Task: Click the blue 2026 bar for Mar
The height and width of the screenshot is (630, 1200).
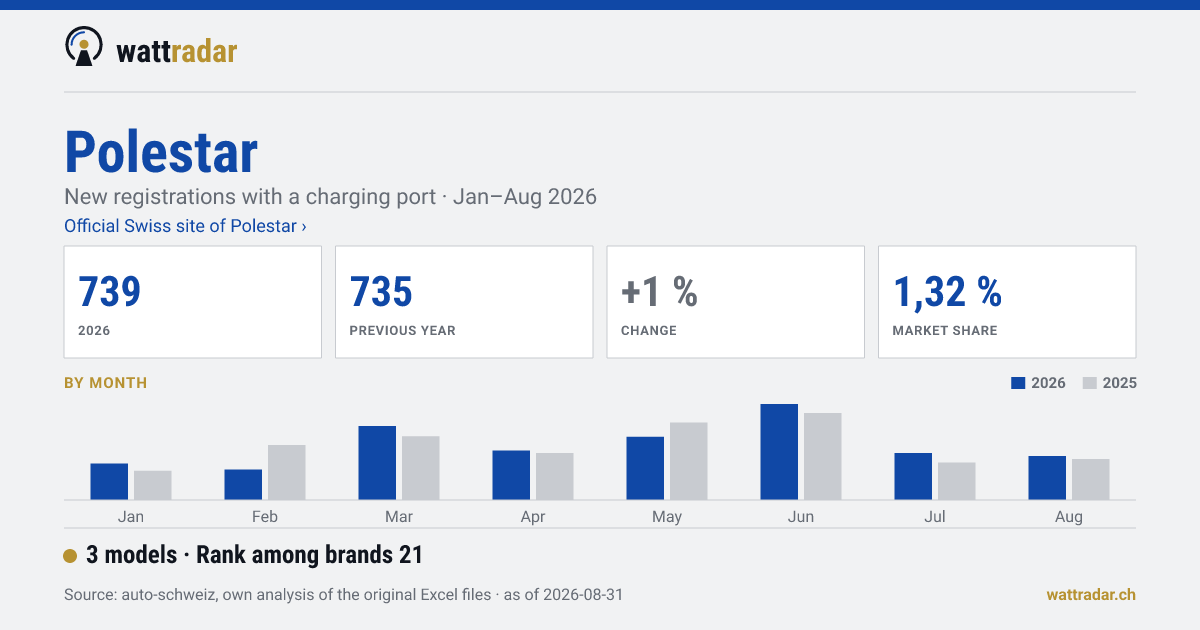Action: tap(377, 462)
